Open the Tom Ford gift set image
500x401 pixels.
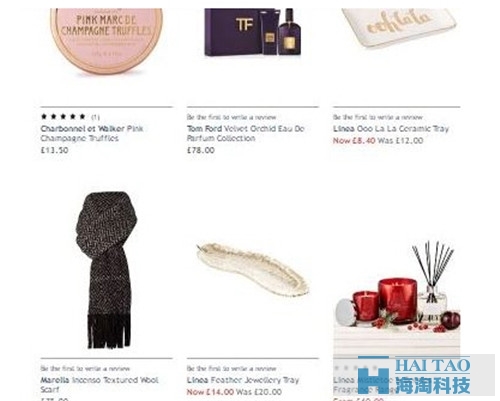[x=253, y=32]
